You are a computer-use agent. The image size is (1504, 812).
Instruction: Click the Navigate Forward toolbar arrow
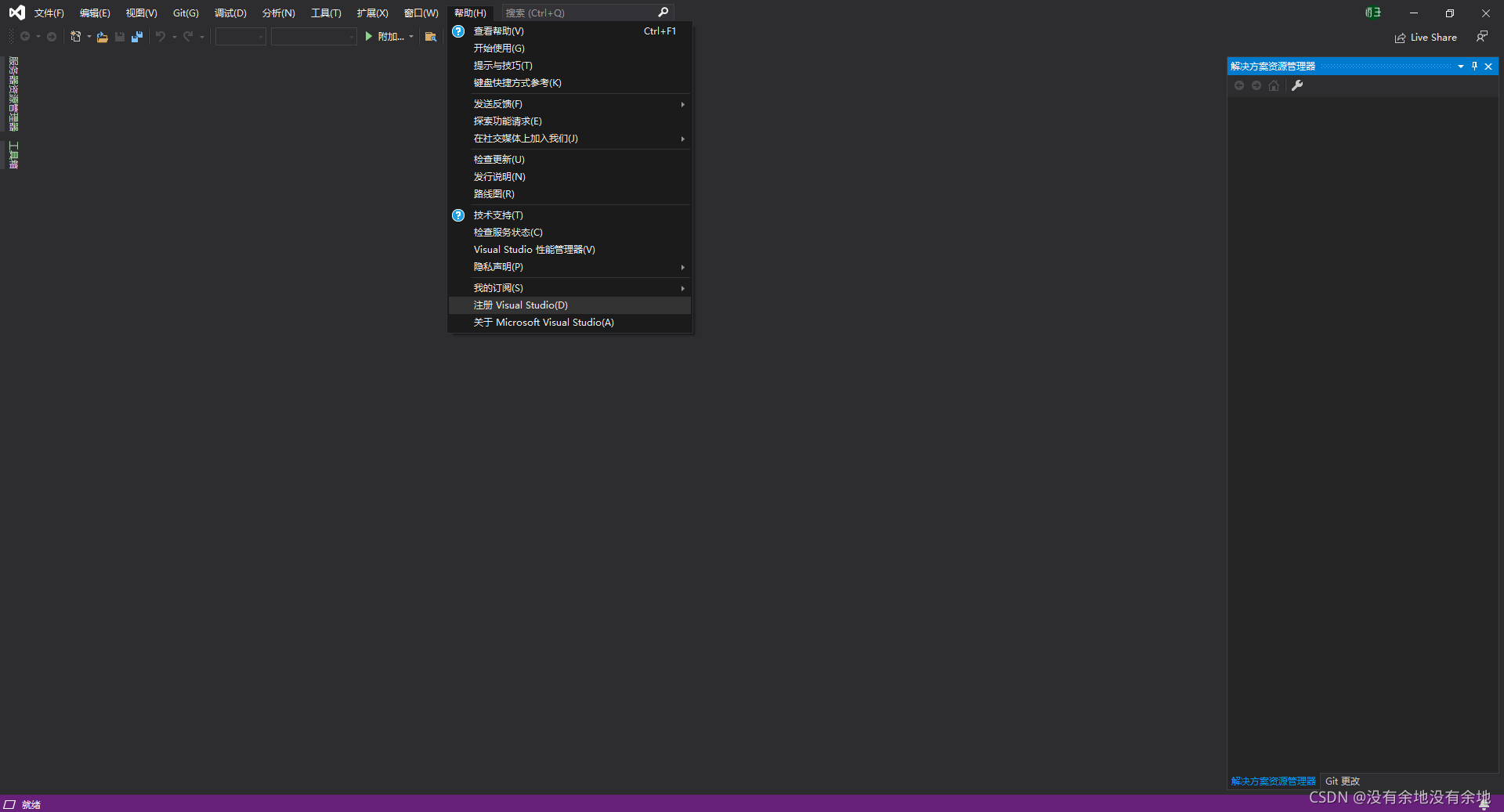(52, 37)
